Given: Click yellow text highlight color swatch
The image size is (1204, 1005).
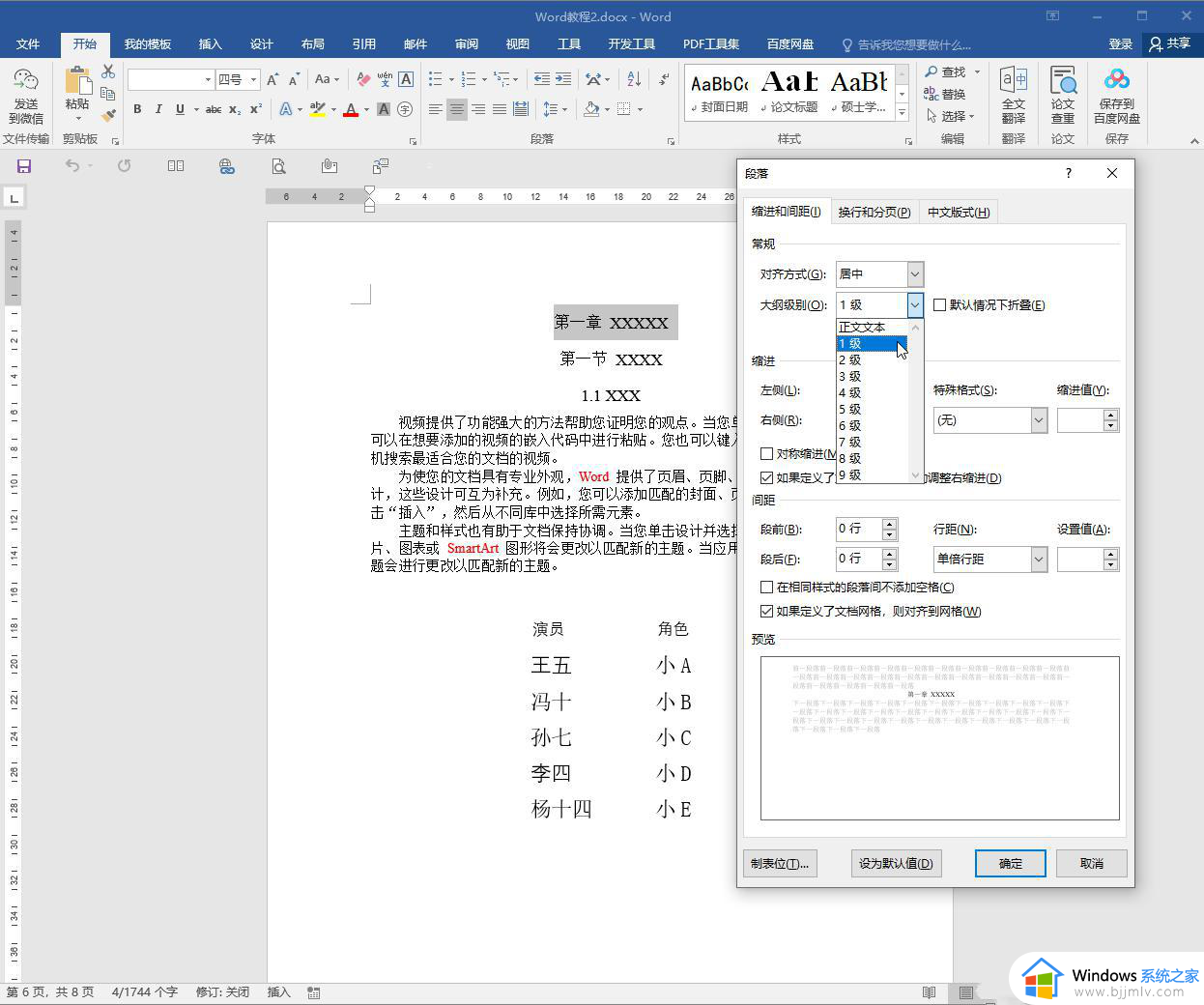Looking at the screenshot, I should [317, 109].
